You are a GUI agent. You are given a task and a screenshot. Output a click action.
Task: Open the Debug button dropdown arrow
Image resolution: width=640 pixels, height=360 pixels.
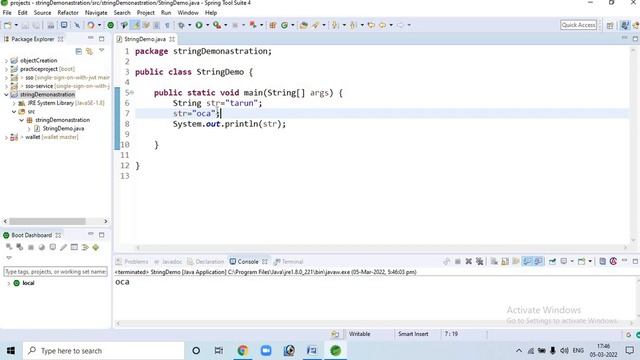[189, 25]
